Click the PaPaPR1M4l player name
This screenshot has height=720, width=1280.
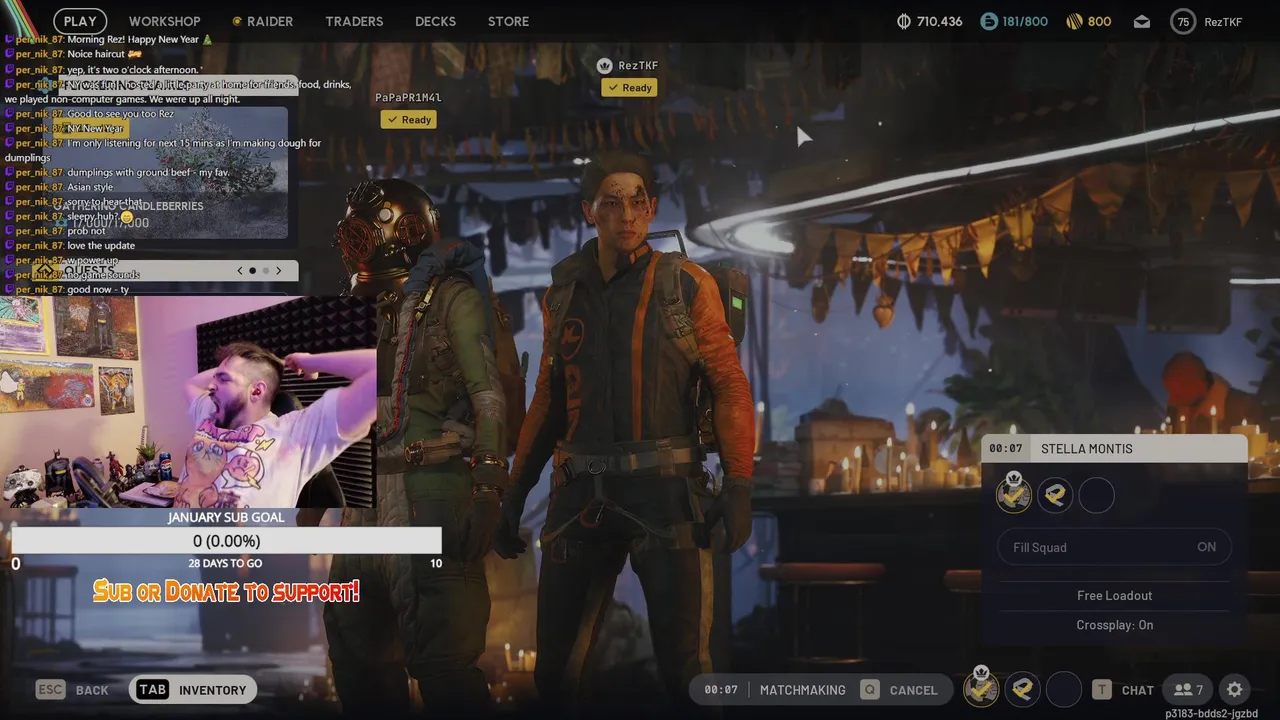click(408, 98)
